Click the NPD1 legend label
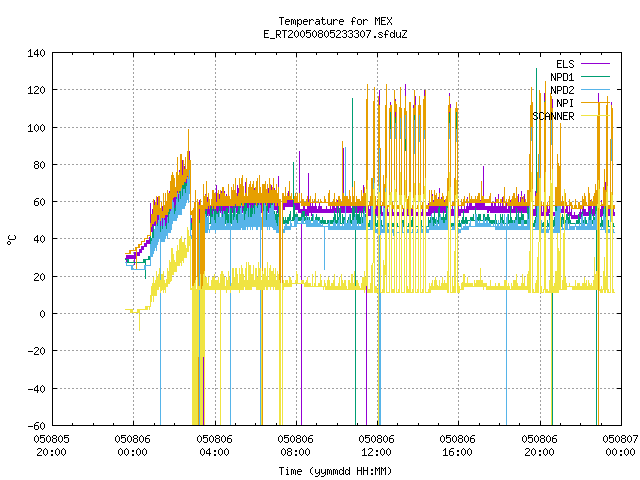The height and width of the screenshot is (480, 640). pos(562,77)
